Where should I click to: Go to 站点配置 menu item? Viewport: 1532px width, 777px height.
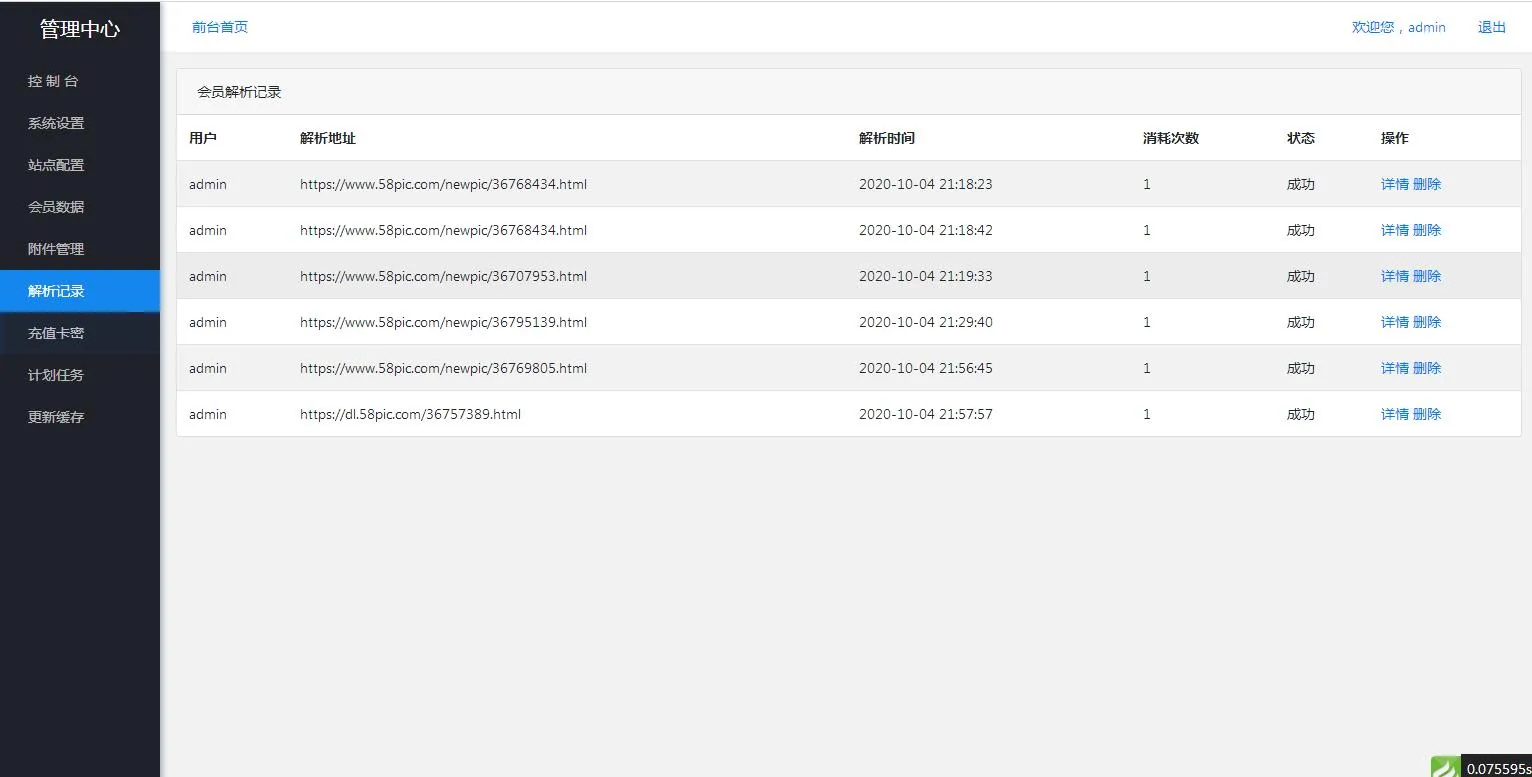(56, 165)
